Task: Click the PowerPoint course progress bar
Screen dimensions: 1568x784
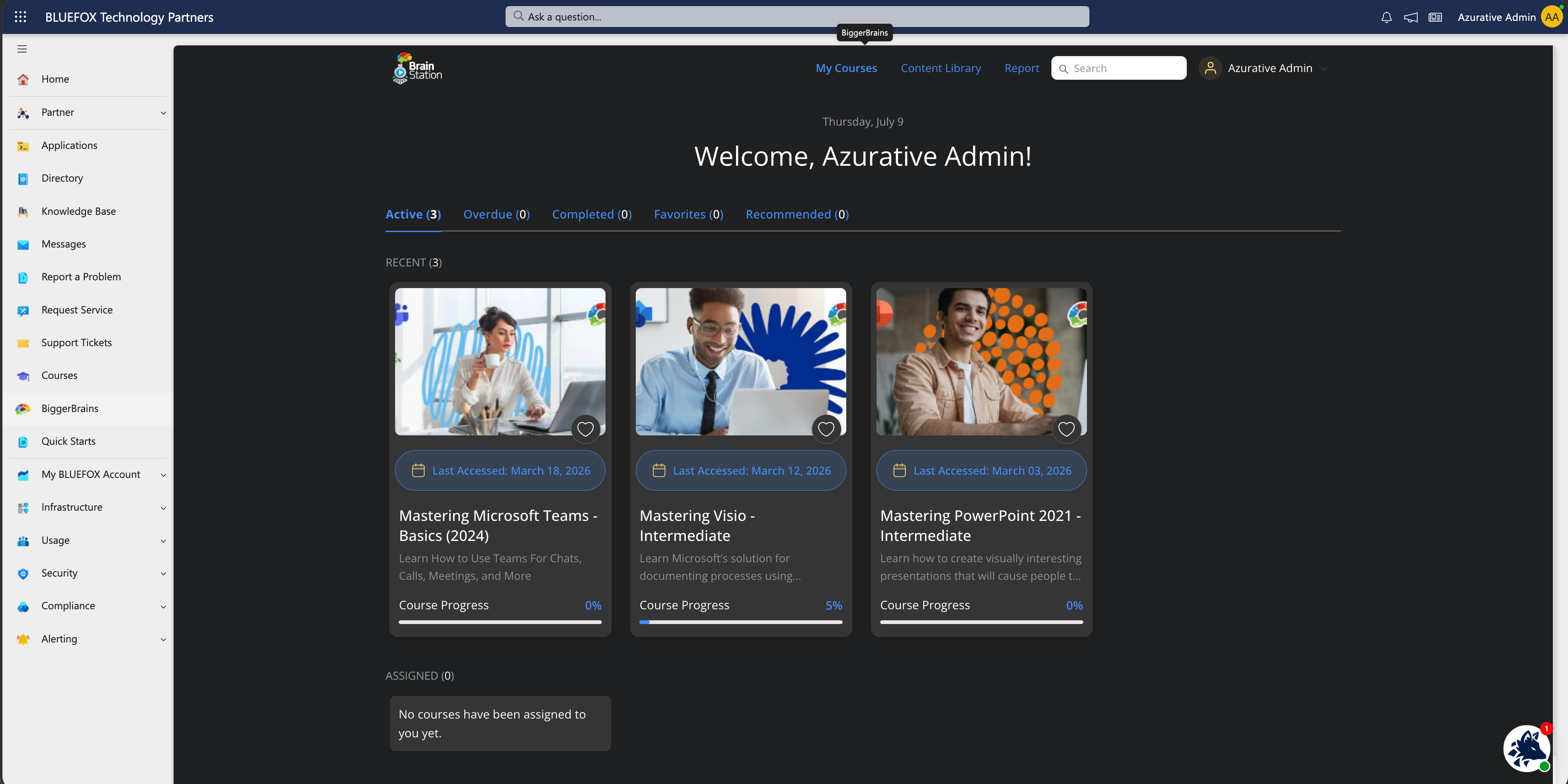Action: (x=981, y=622)
